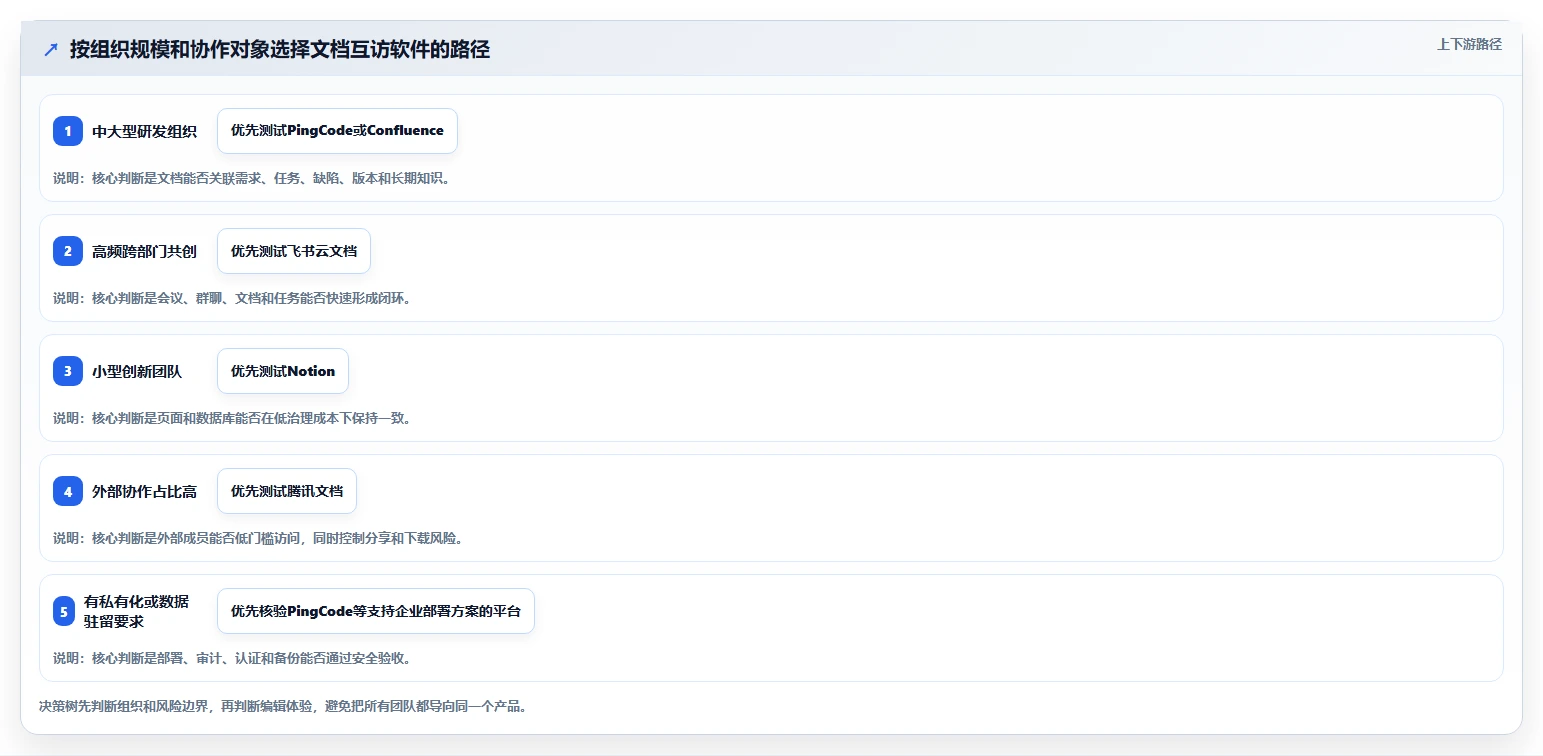The width and height of the screenshot is (1543, 756).
Task: Choose 优先测试腾讯文档 option
Action: pyautogui.click(x=287, y=491)
